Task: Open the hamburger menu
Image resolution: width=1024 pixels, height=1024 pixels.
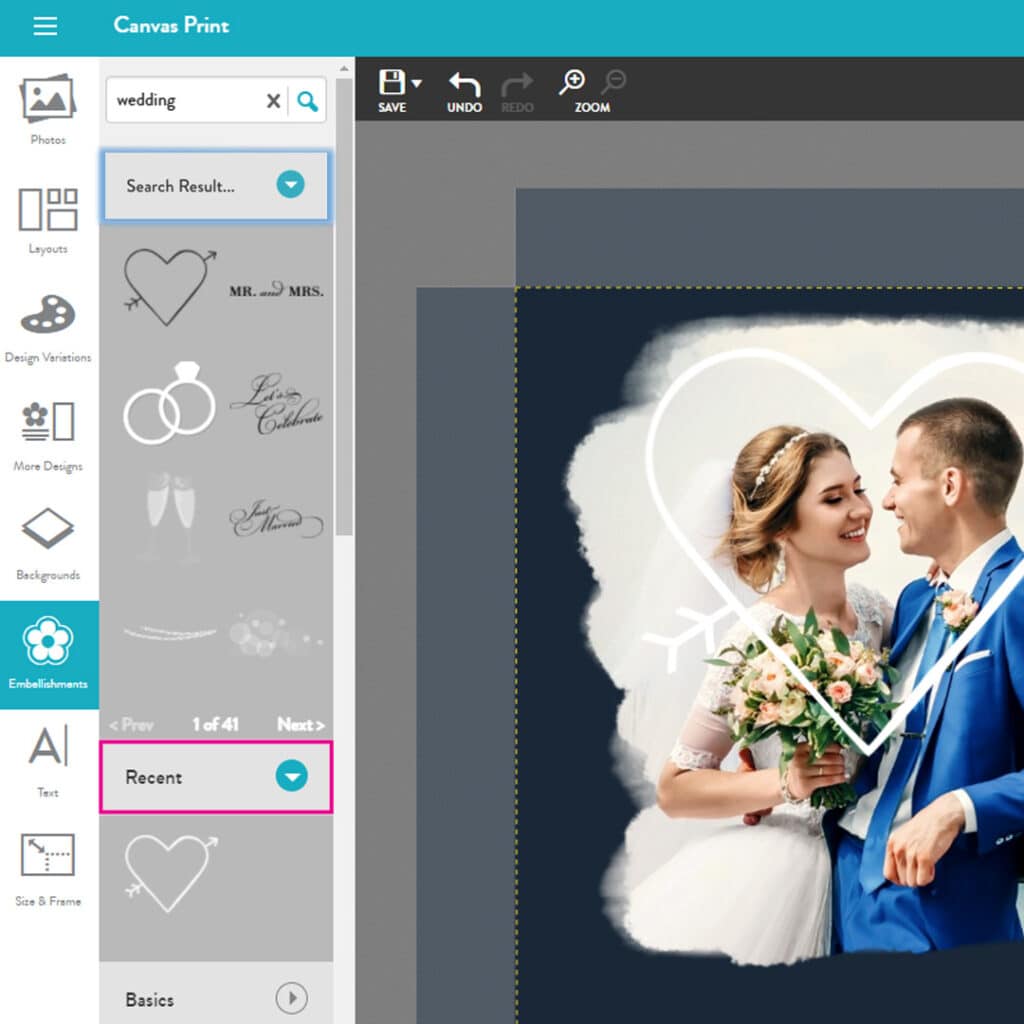Action: 45,27
